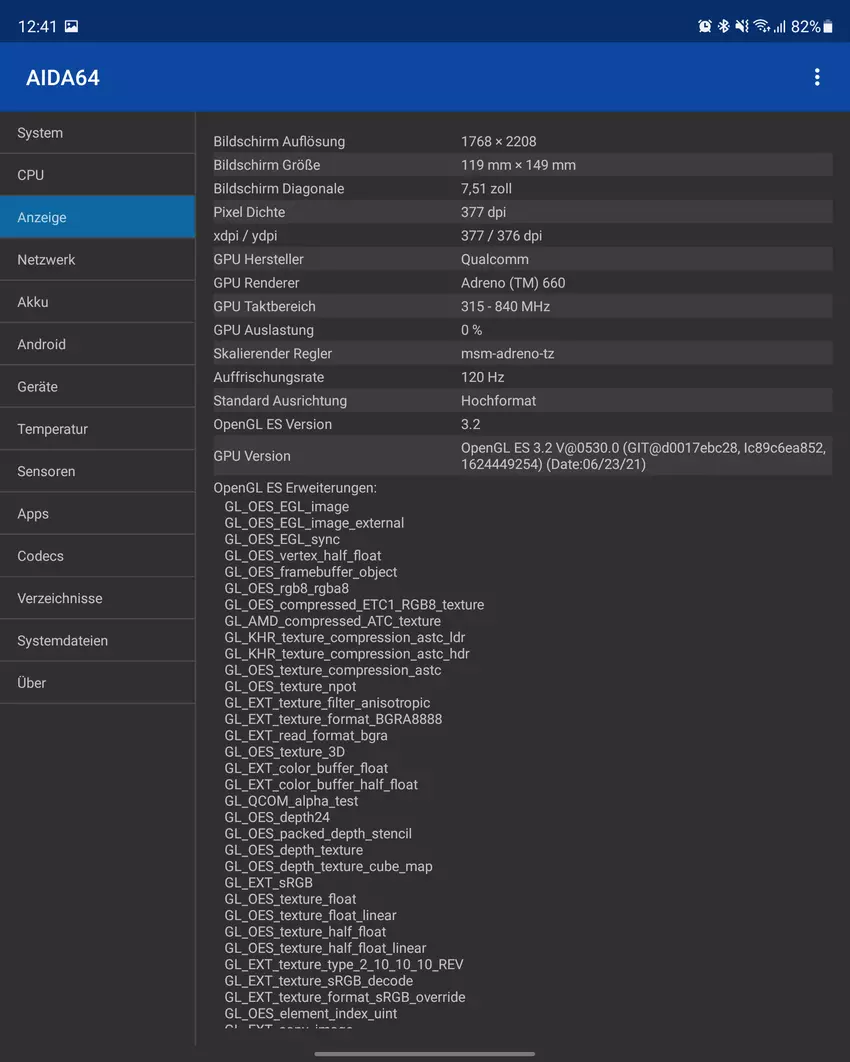Tap the image notification icon

[x=71, y=27]
